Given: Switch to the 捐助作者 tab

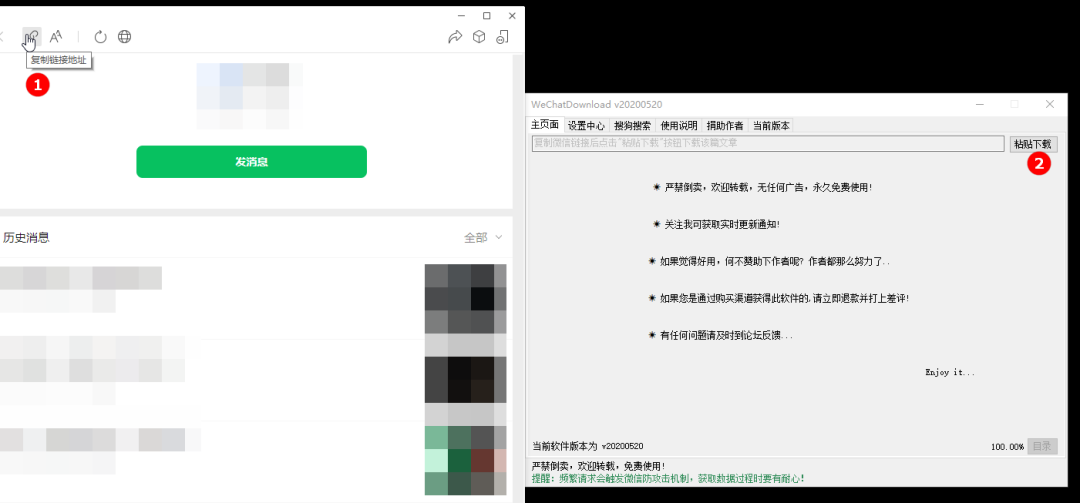Looking at the screenshot, I should [x=725, y=126].
